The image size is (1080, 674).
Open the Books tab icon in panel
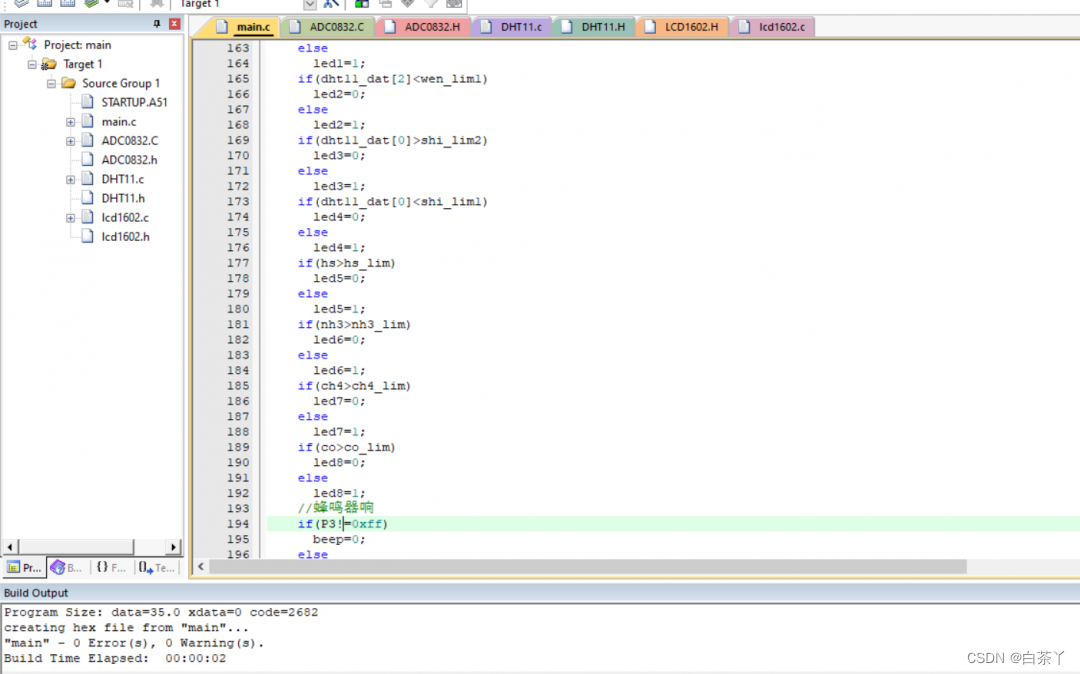(x=67, y=567)
